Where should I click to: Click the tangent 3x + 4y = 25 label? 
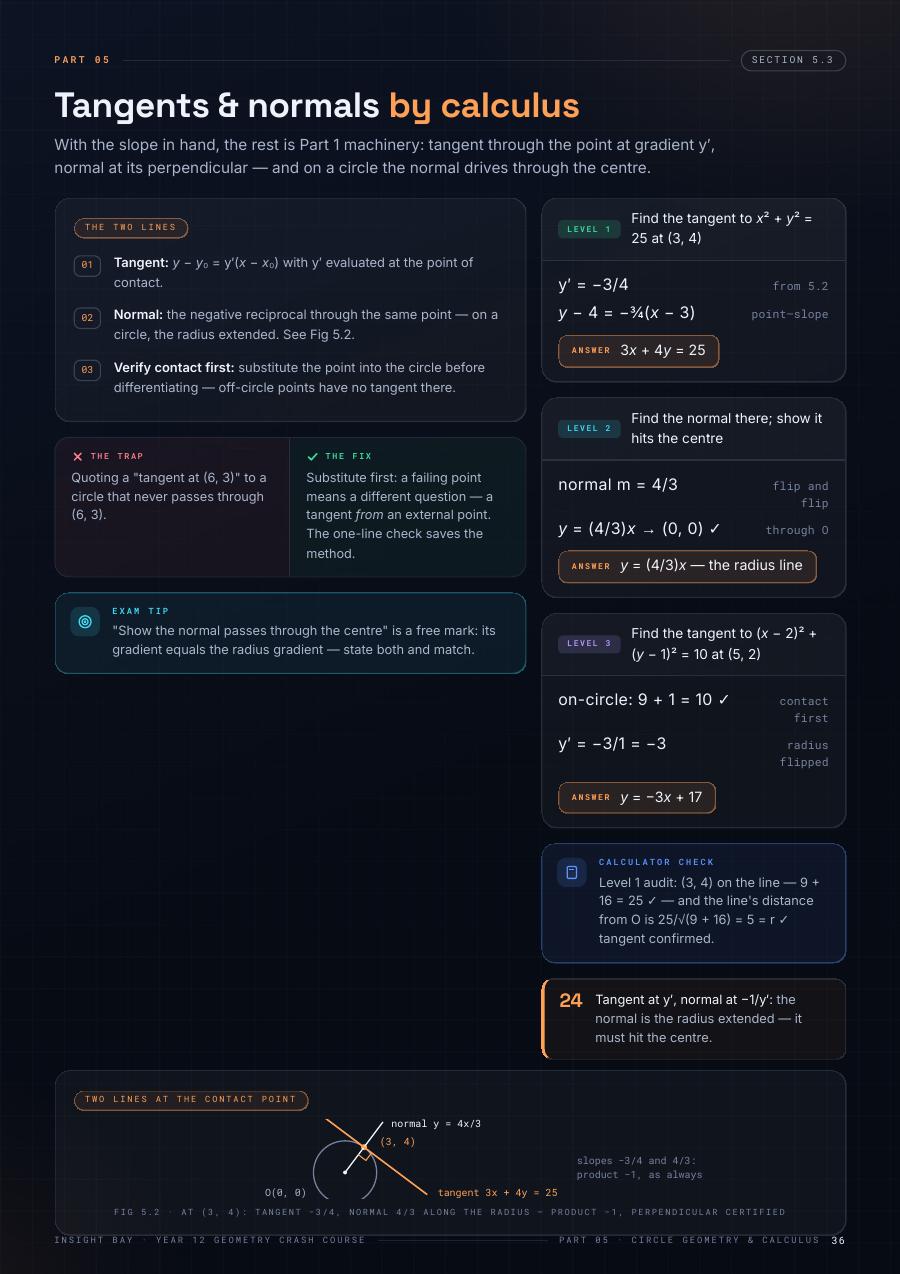(x=498, y=1192)
